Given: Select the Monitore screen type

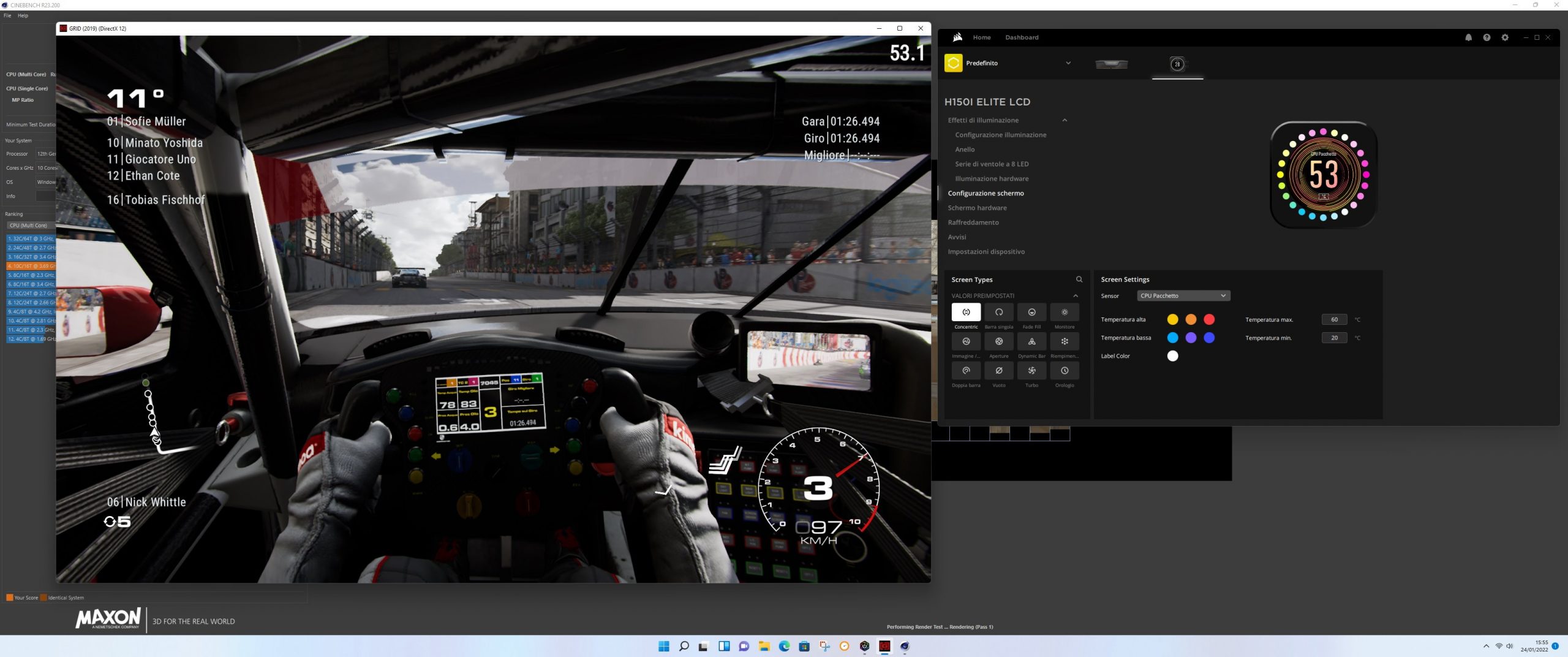Looking at the screenshot, I should [x=1065, y=312].
